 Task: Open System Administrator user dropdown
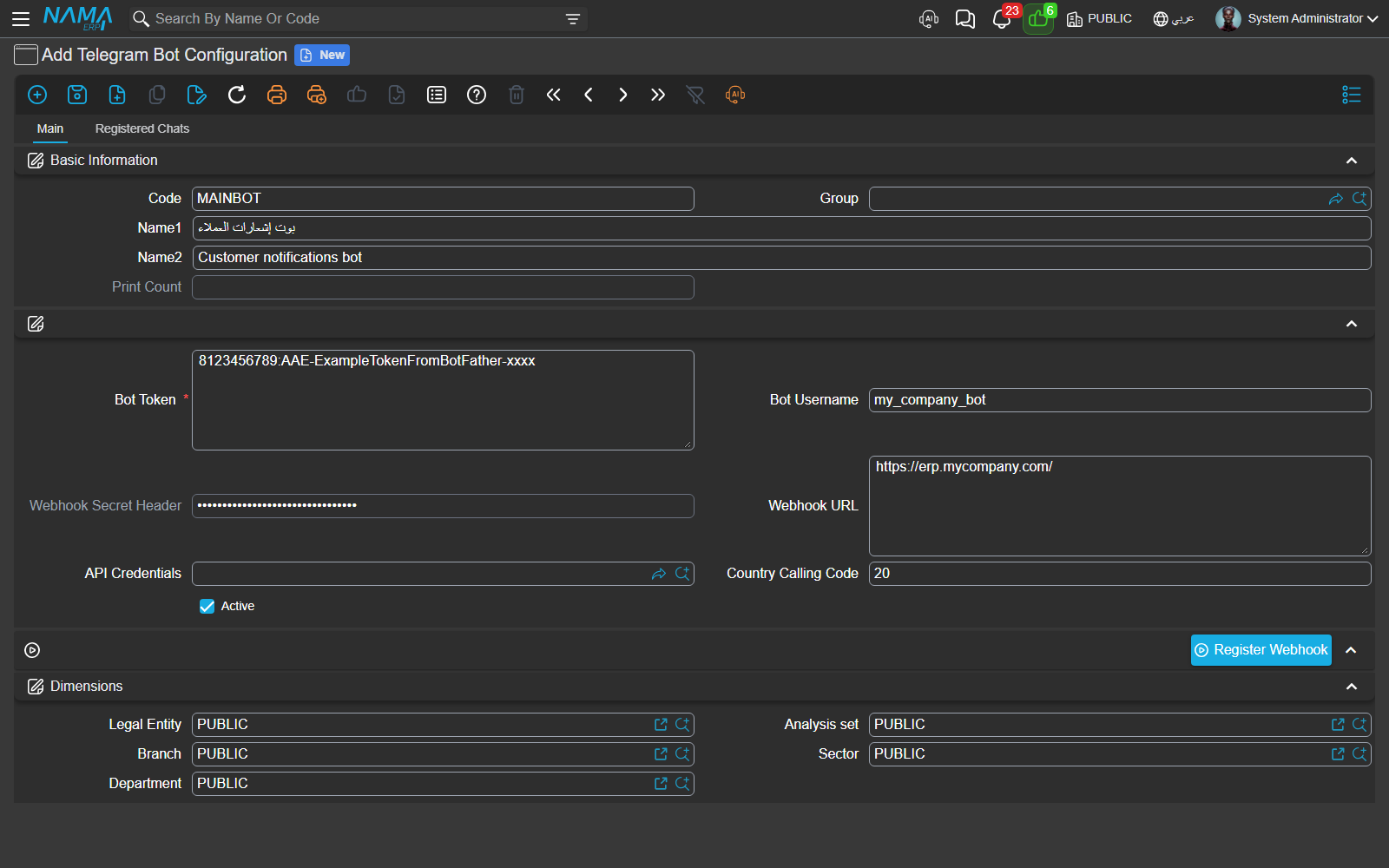tap(1297, 18)
